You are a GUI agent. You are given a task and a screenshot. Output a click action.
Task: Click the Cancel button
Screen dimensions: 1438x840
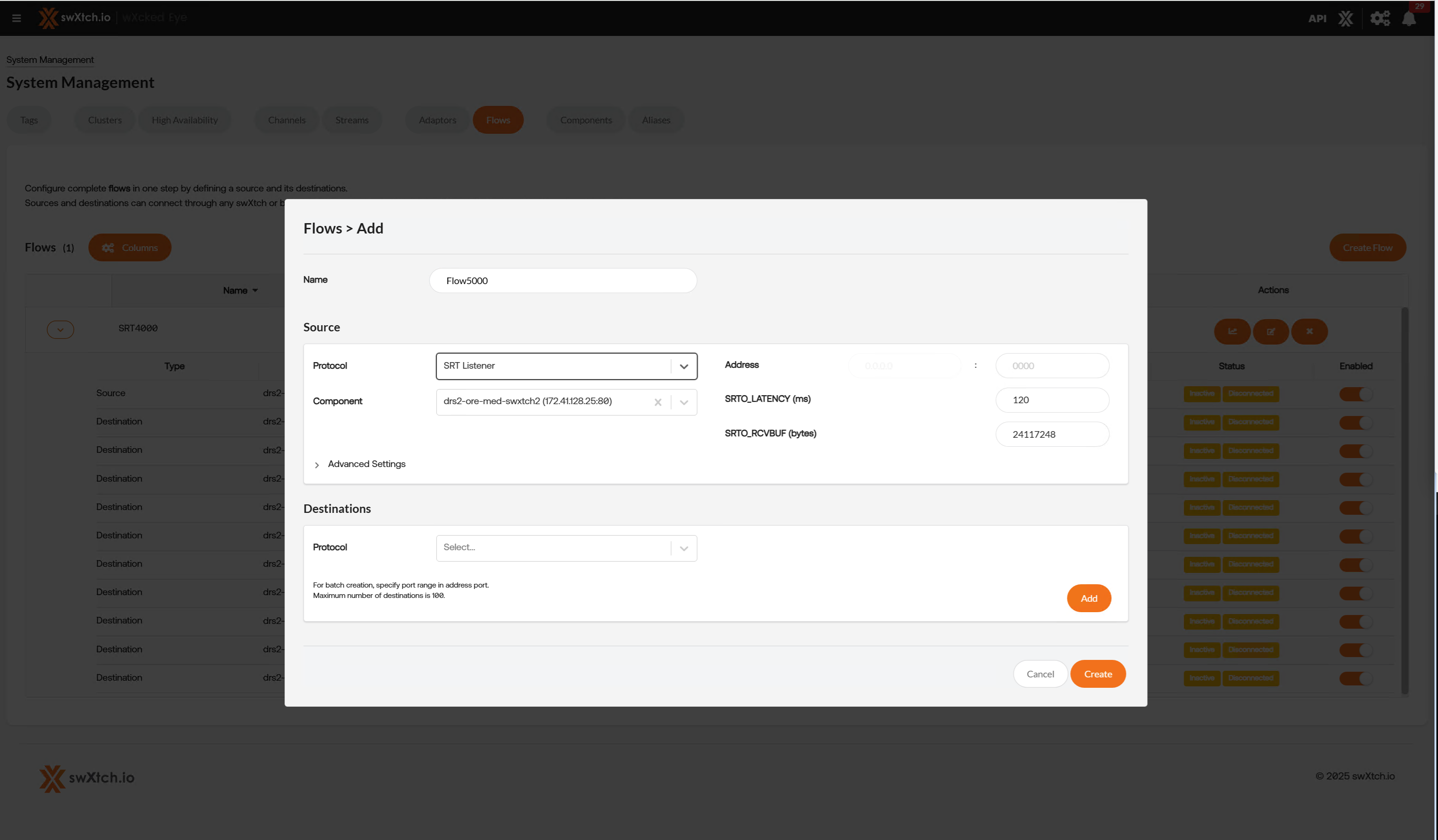pos(1040,674)
